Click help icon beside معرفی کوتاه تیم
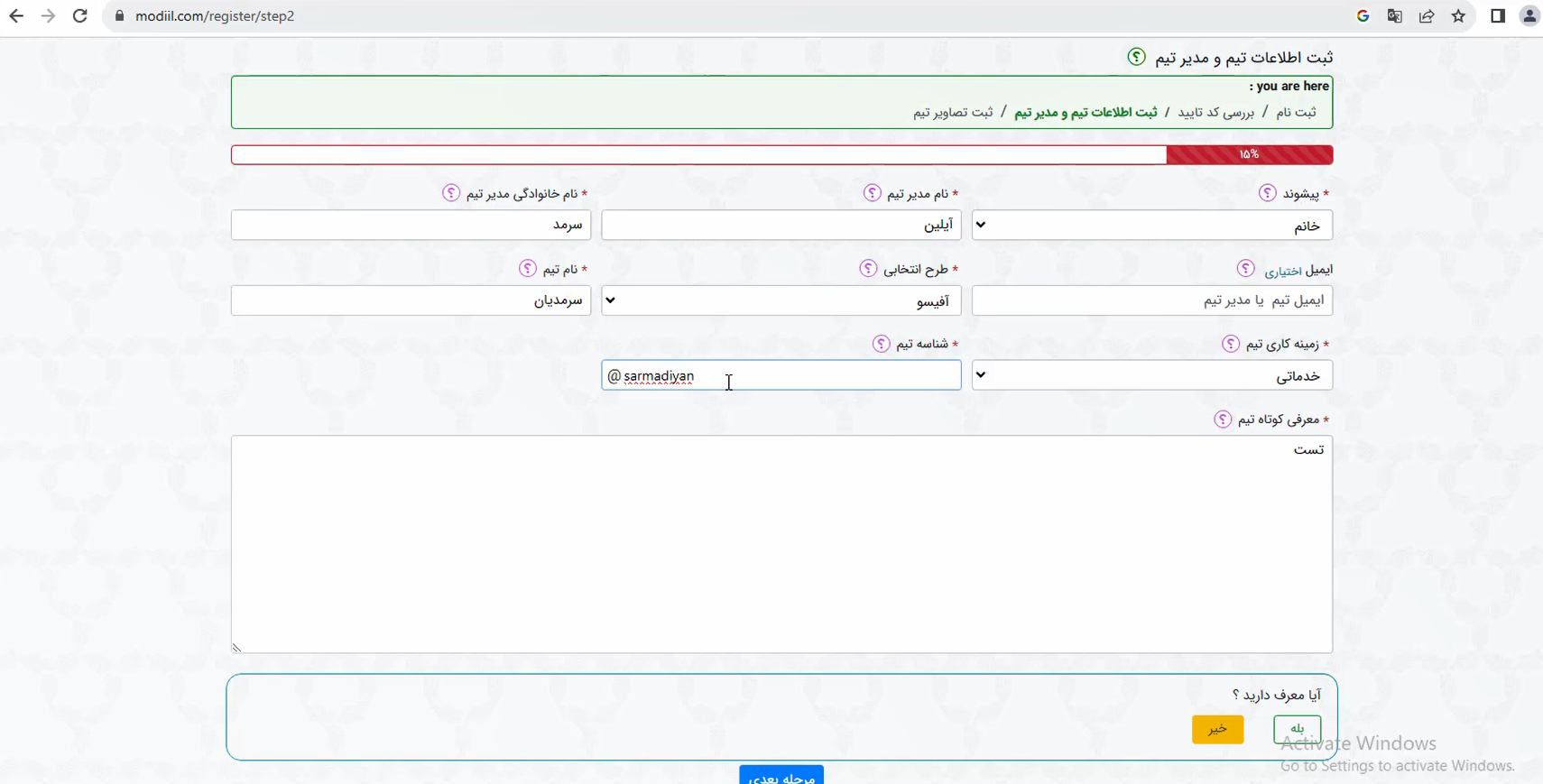This screenshot has width=1543, height=784. 1223,420
